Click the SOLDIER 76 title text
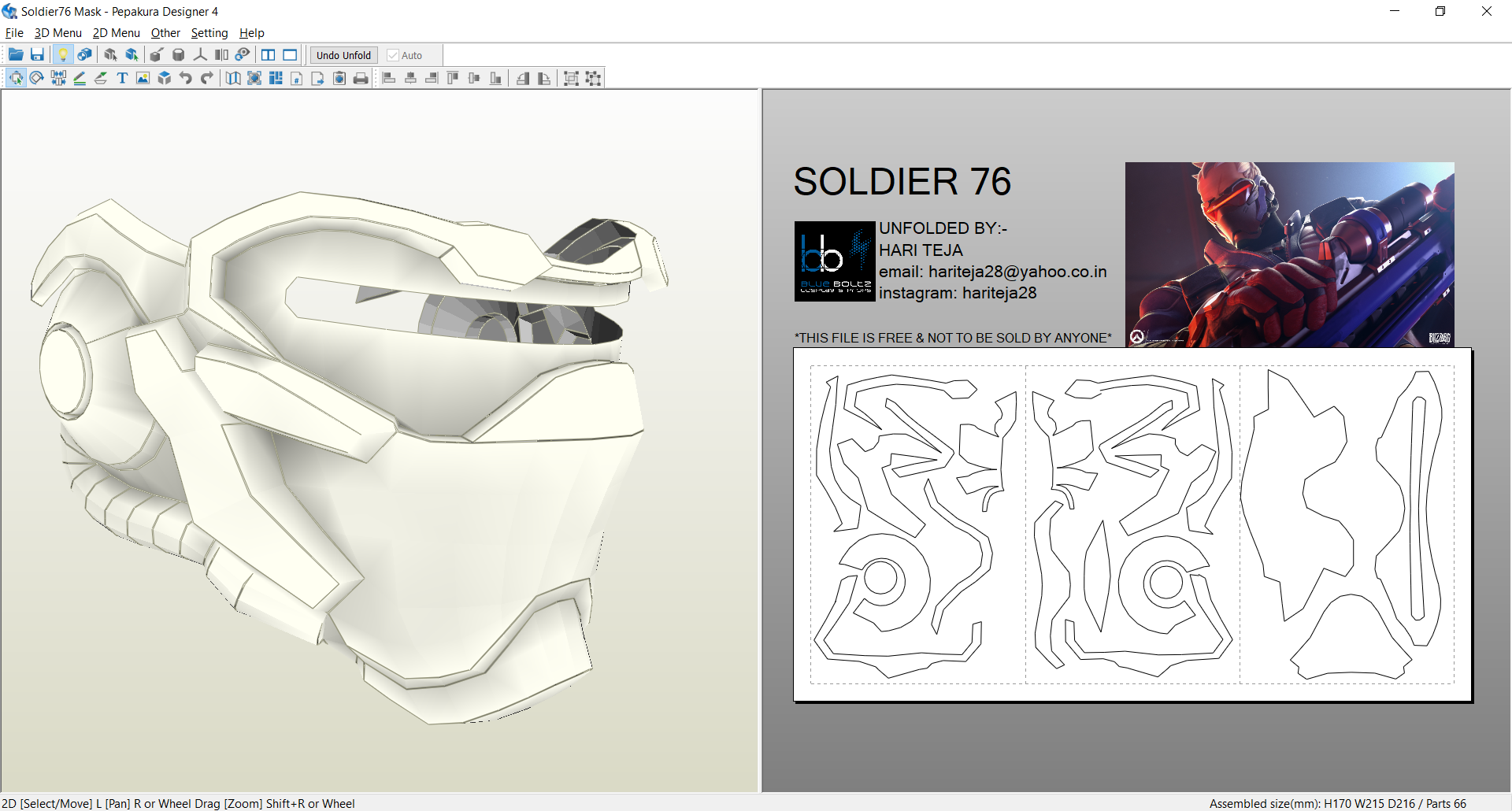 coord(902,181)
